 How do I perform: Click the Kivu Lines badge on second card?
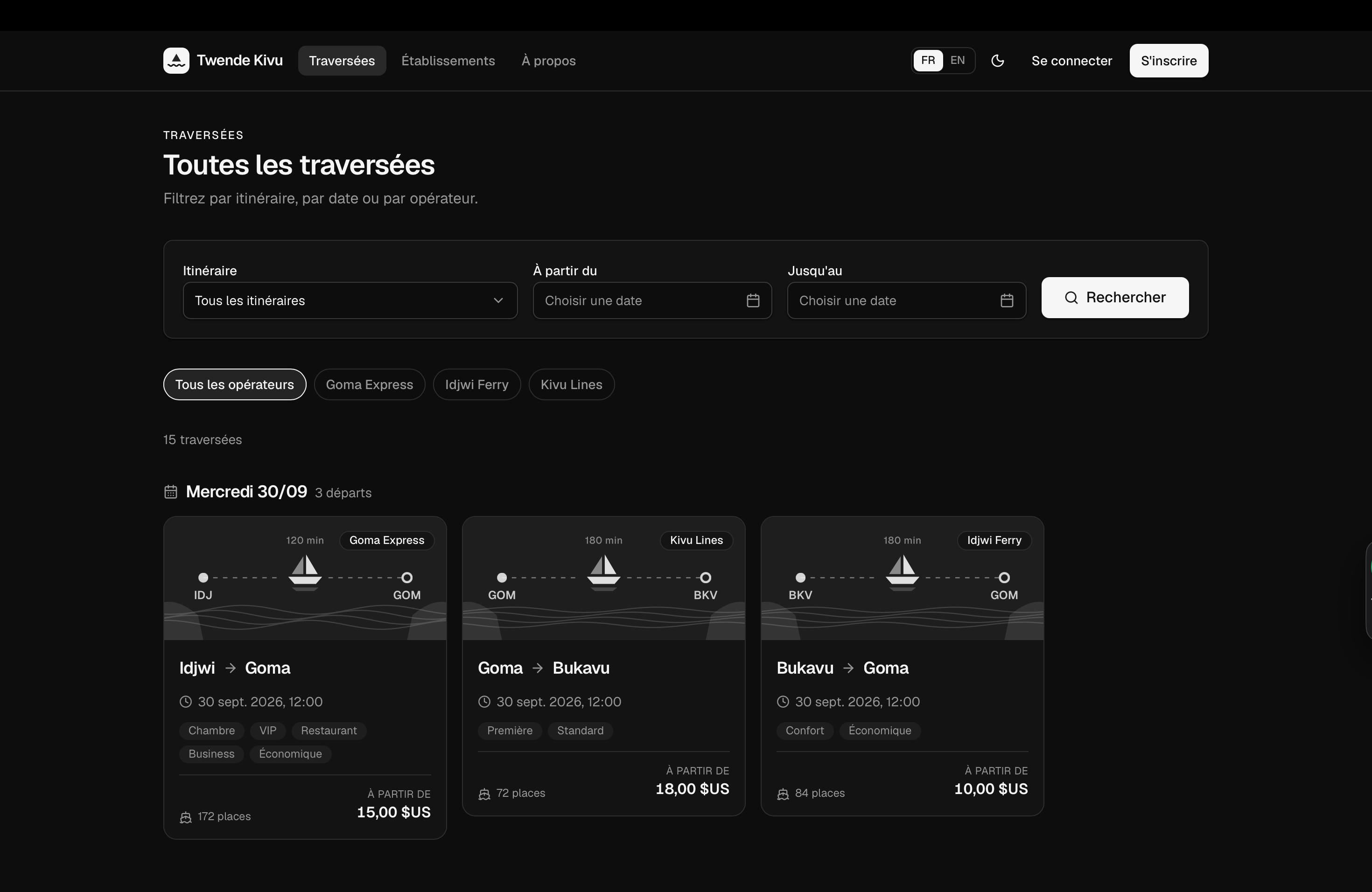[x=696, y=541]
